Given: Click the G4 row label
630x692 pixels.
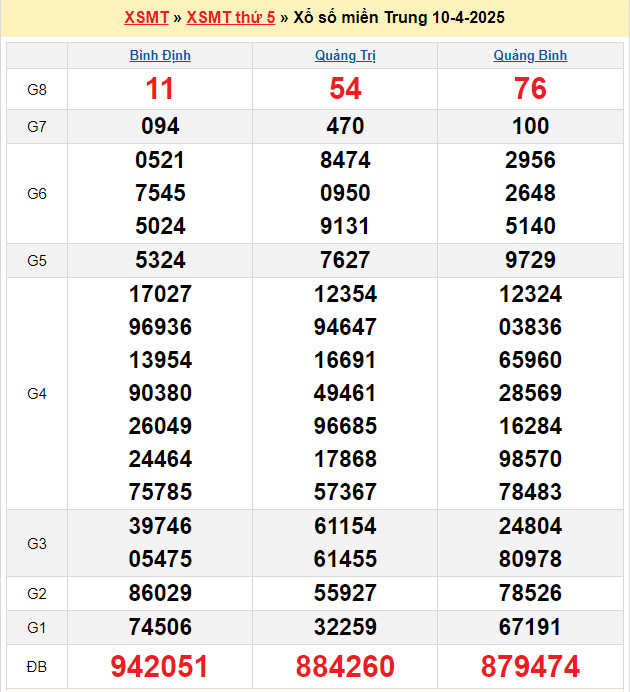Looking at the screenshot, I should [x=37, y=394].
